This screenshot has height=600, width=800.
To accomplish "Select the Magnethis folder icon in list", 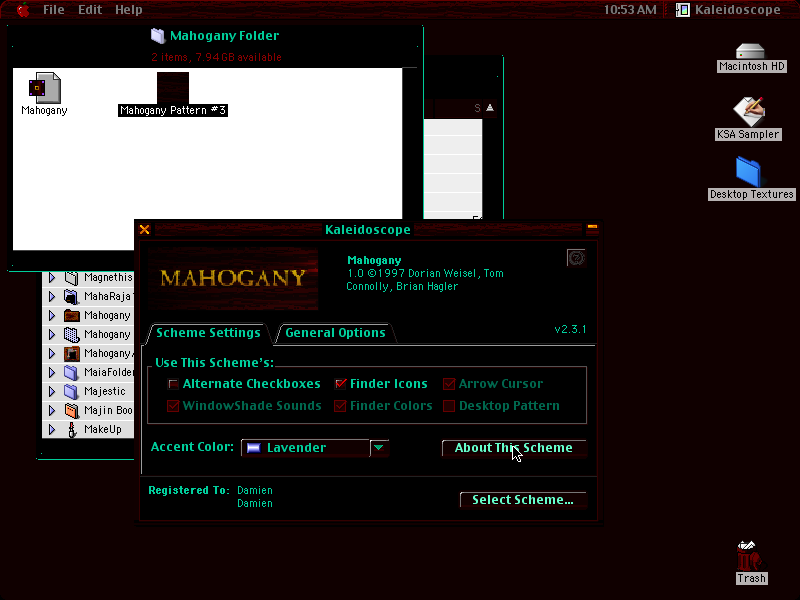I will click(x=71, y=278).
